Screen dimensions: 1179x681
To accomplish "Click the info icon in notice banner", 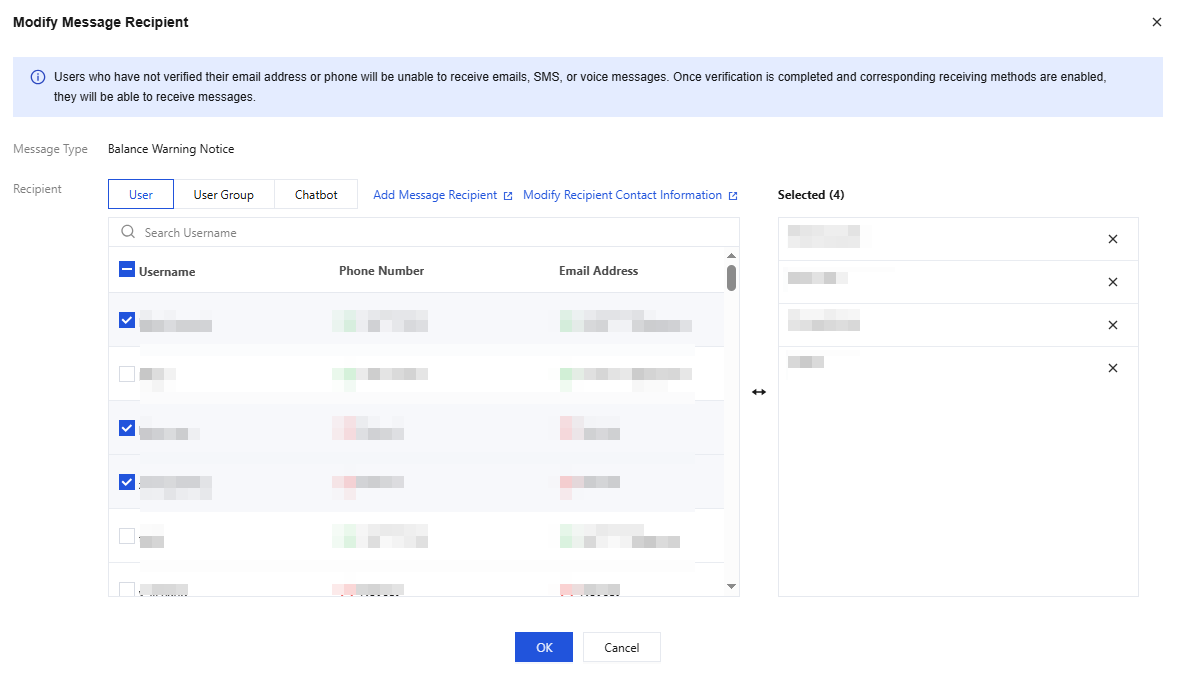I will click(x=38, y=77).
